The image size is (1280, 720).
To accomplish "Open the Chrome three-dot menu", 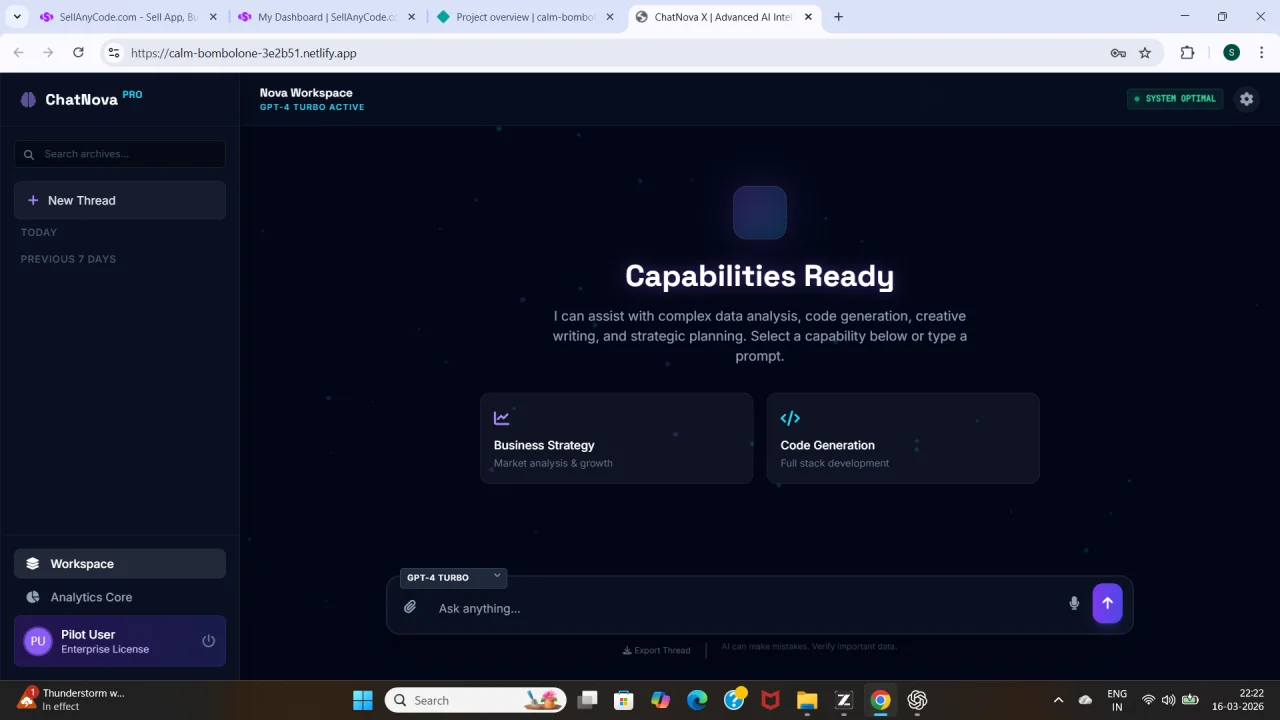I will 1262,53.
